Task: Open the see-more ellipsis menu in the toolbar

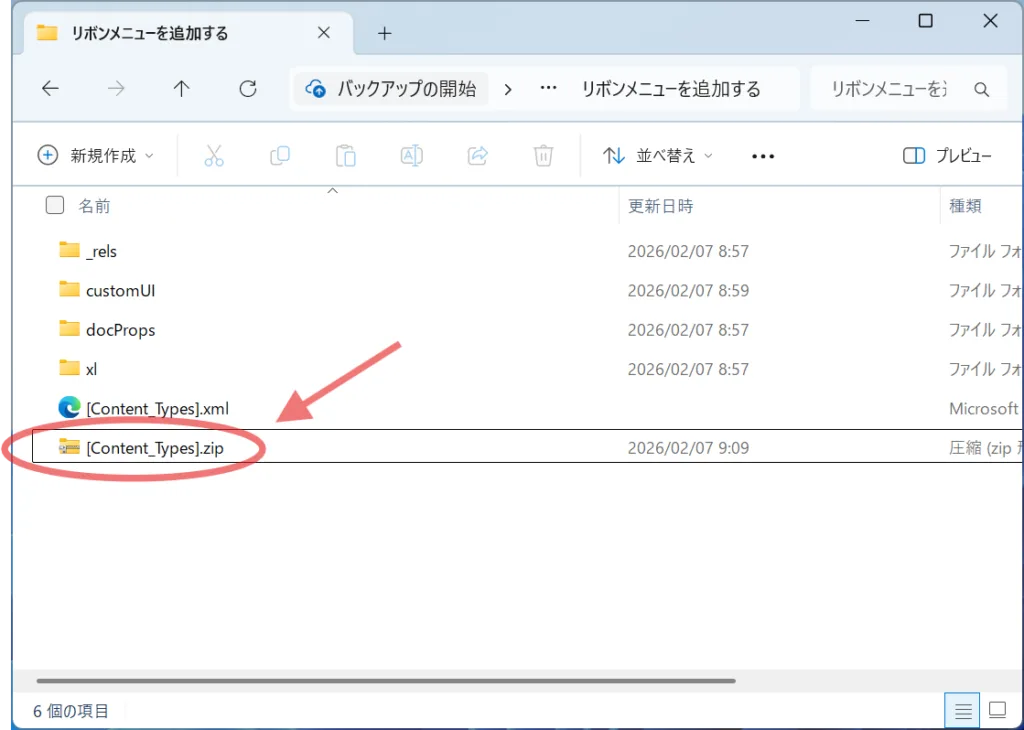Action: pos(762,156)
